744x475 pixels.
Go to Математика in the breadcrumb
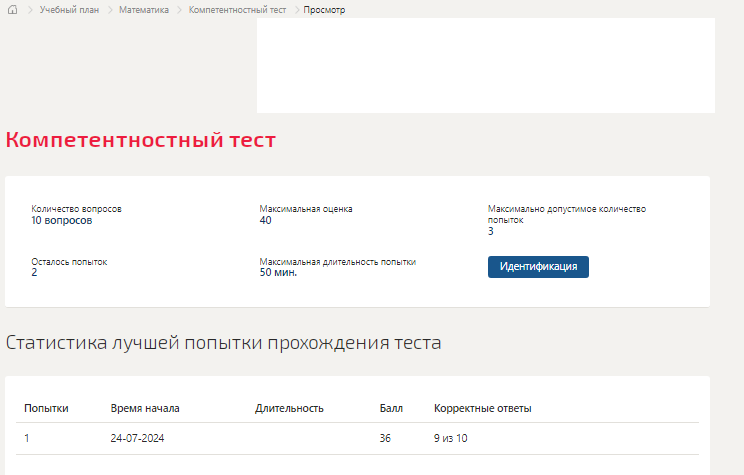[x=143, y=10]
